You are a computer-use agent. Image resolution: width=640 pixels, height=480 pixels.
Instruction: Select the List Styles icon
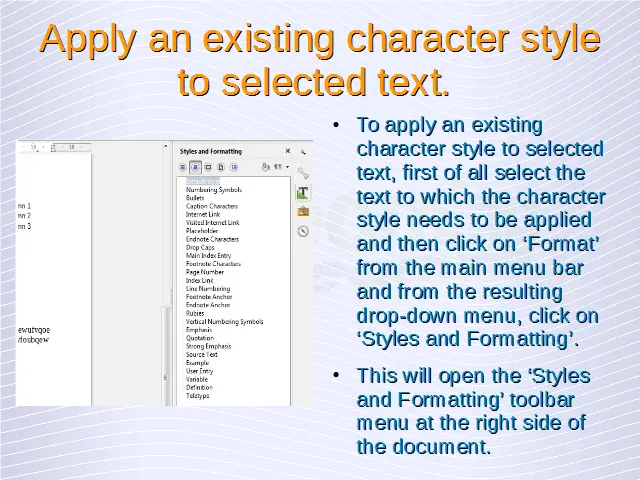pyautogui.click(x=234, y=167)
